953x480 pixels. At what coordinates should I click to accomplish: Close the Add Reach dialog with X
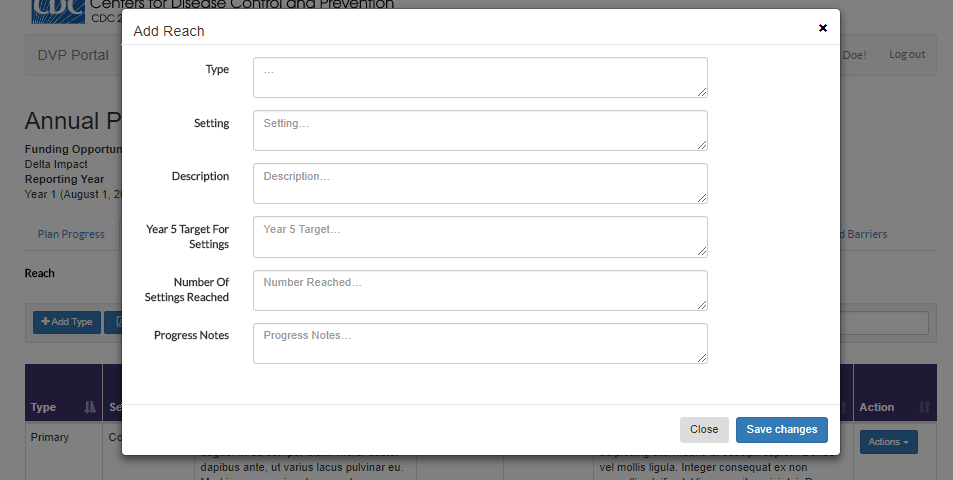(x=823, y=28)
